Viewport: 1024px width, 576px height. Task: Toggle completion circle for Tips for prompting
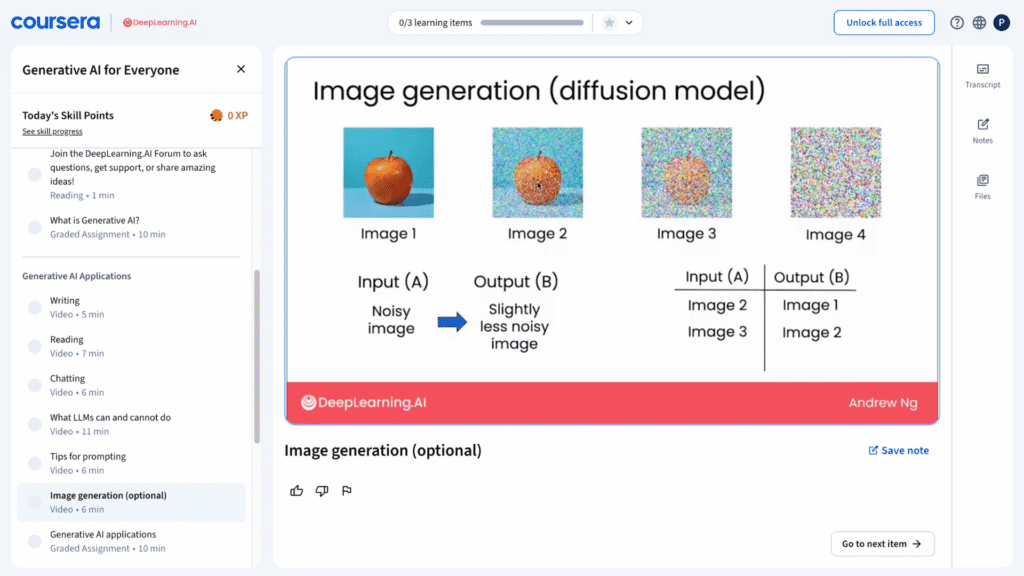(x=35, y=464)
